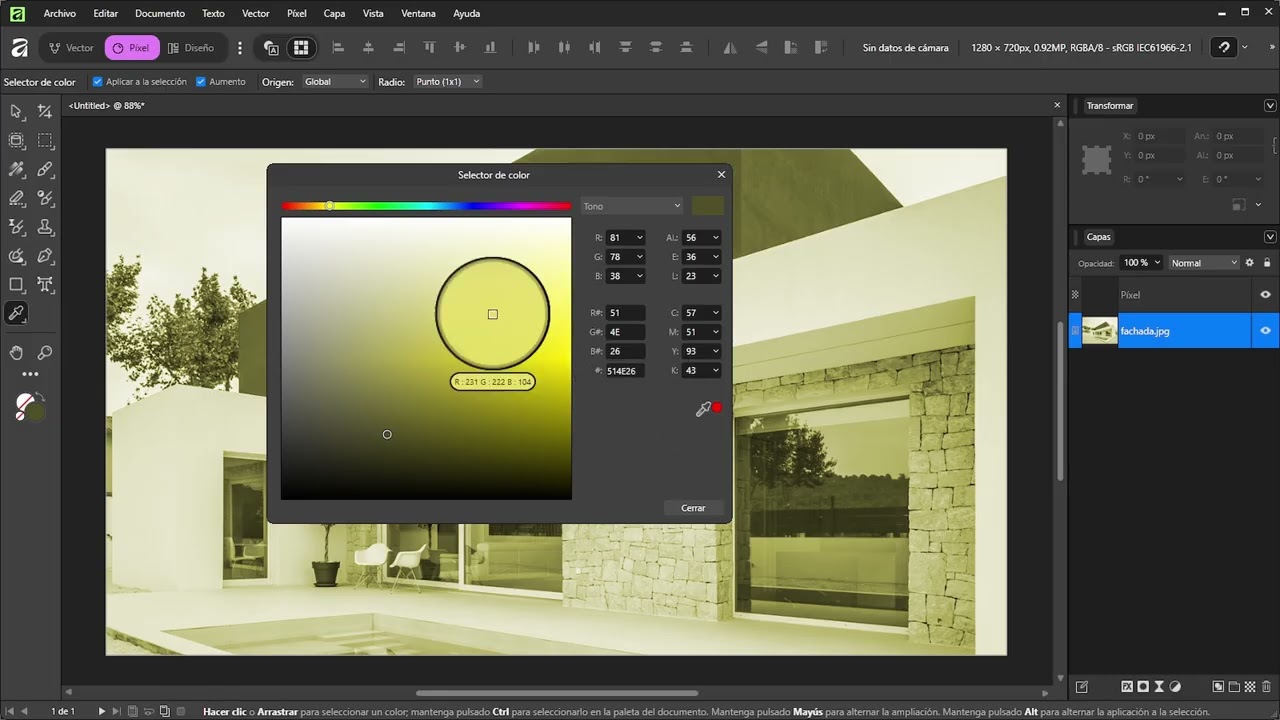Select the Hand pan tool

pyautogui.click(x=16, y=353)
